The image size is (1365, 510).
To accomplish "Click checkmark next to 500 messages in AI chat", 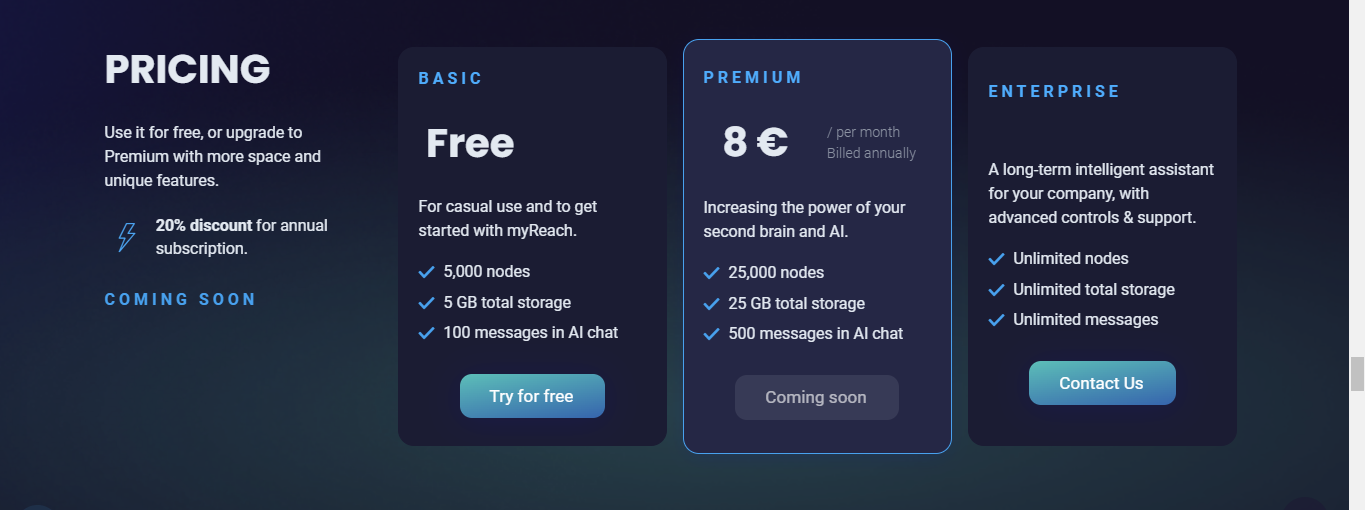I will pyautogui.click(x=711, y=334).
